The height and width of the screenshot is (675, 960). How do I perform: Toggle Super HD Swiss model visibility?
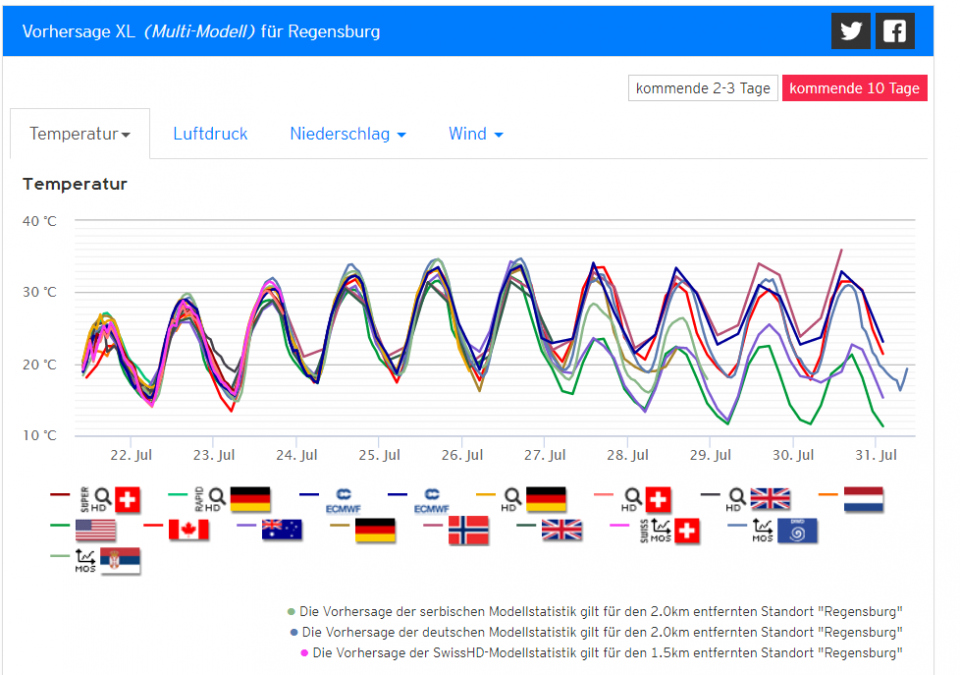click(x=126, y=499)
